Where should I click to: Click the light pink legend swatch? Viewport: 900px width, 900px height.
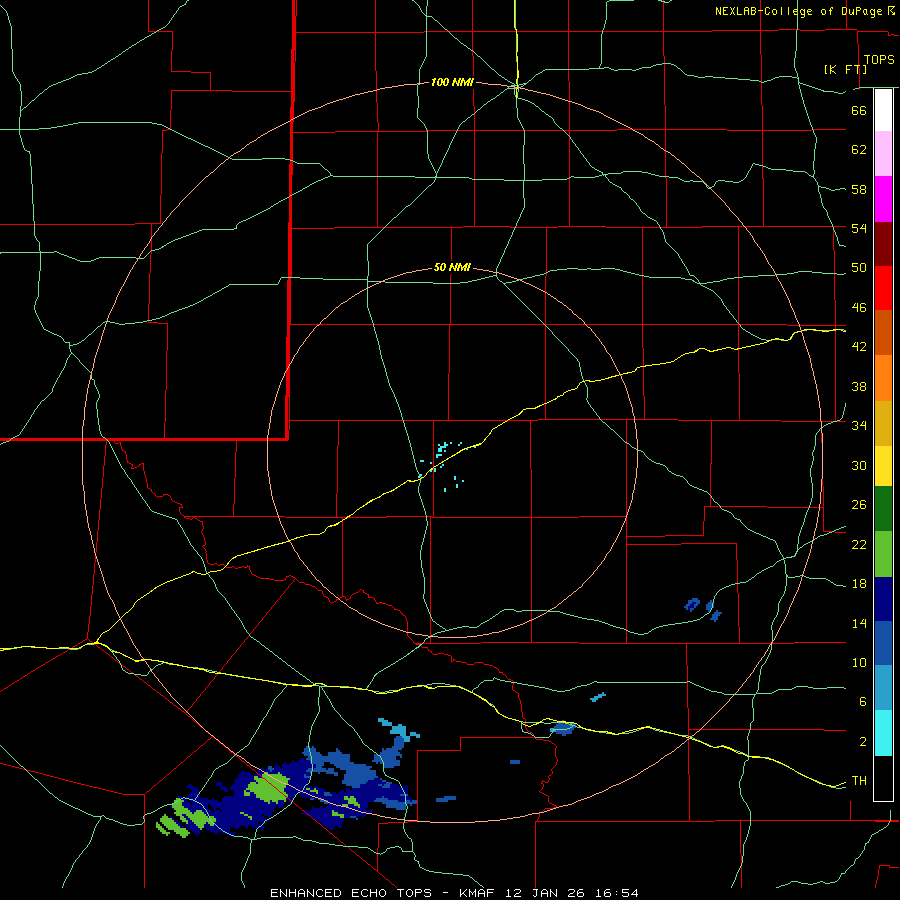pyautogui.click(x=883, y=153)
